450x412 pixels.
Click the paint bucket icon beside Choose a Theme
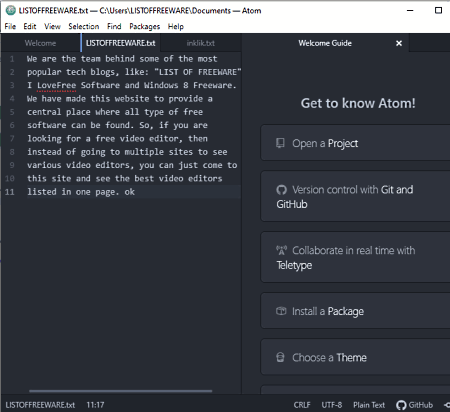pyautogui.click(x=280, y=357)
